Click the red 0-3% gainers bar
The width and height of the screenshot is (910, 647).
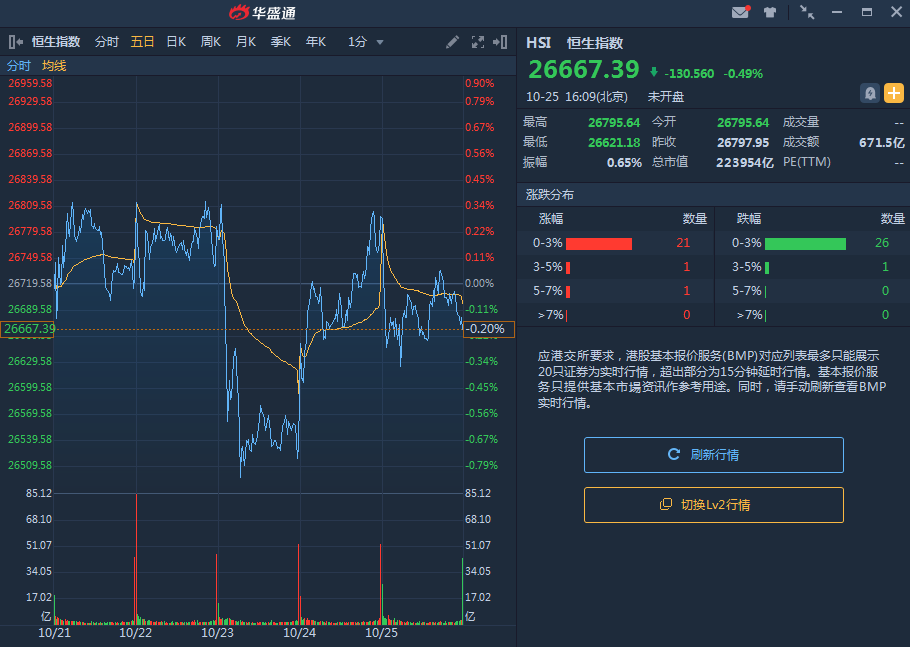pos(599,243)
